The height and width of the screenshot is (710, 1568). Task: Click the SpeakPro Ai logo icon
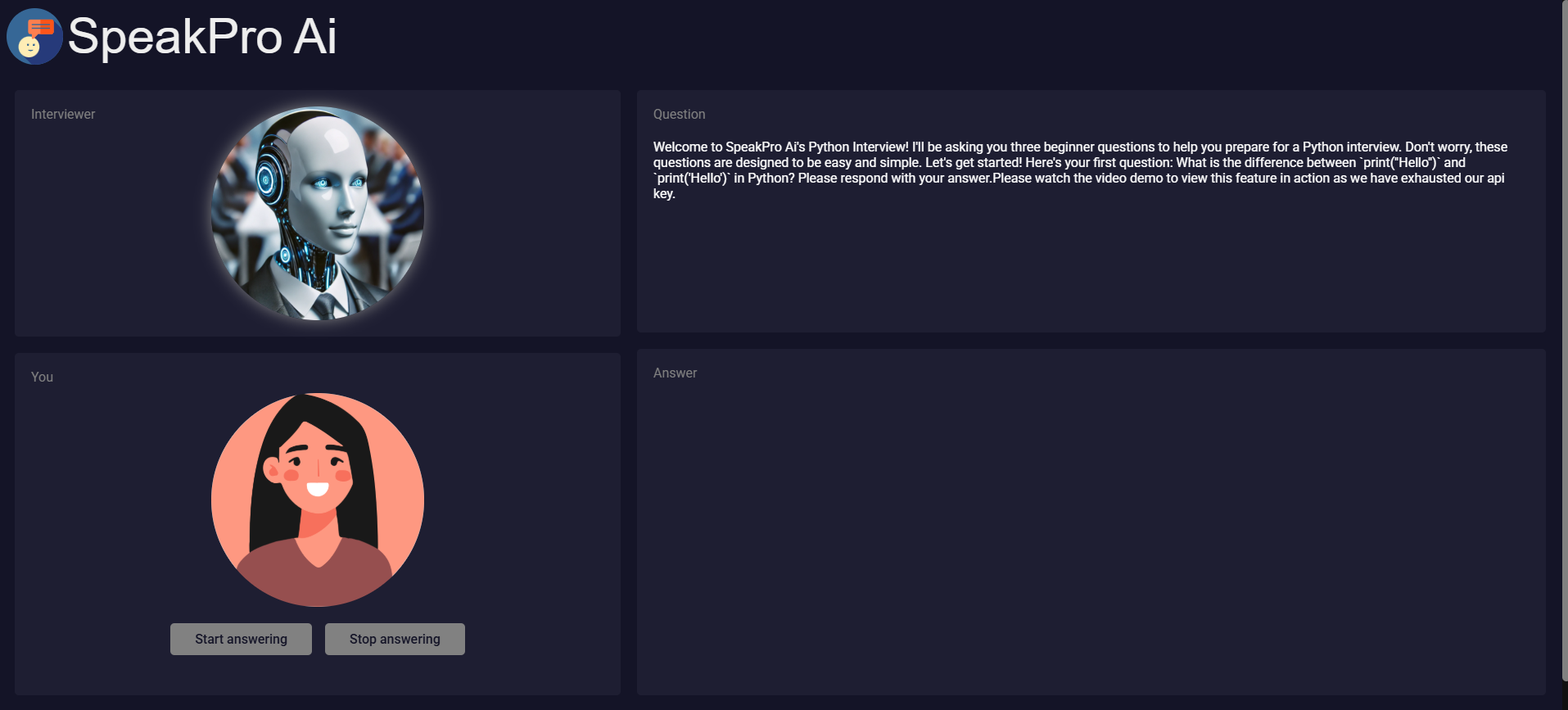pos(34,37)
